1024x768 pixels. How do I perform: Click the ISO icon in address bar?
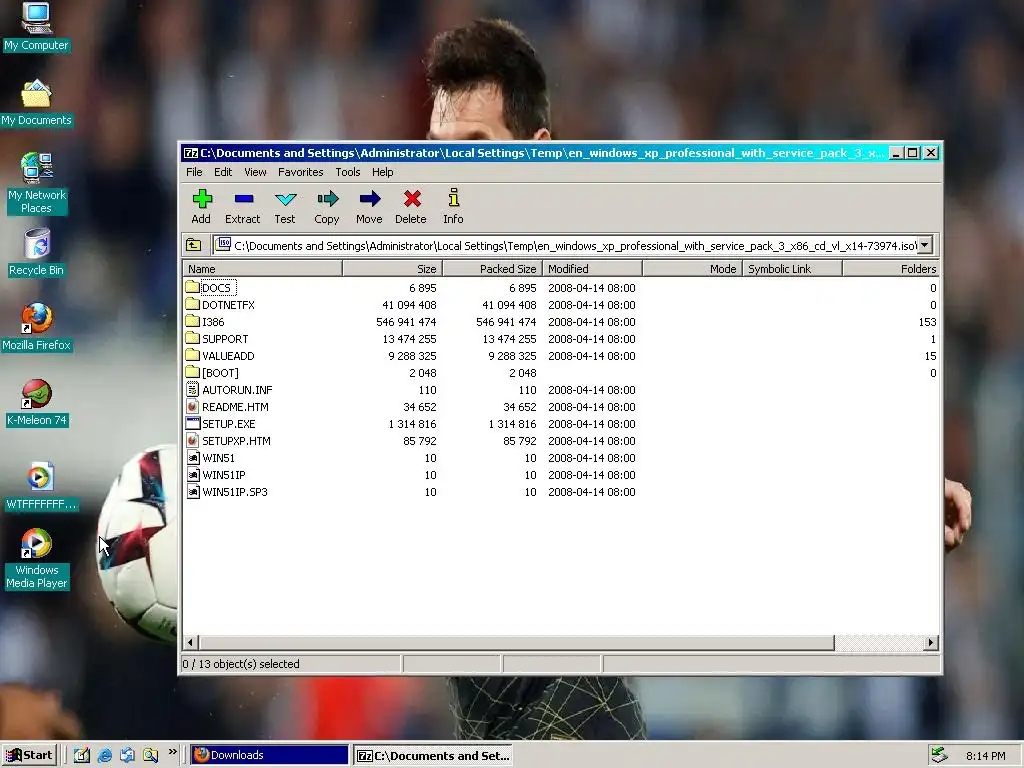(x=223, y=244)
